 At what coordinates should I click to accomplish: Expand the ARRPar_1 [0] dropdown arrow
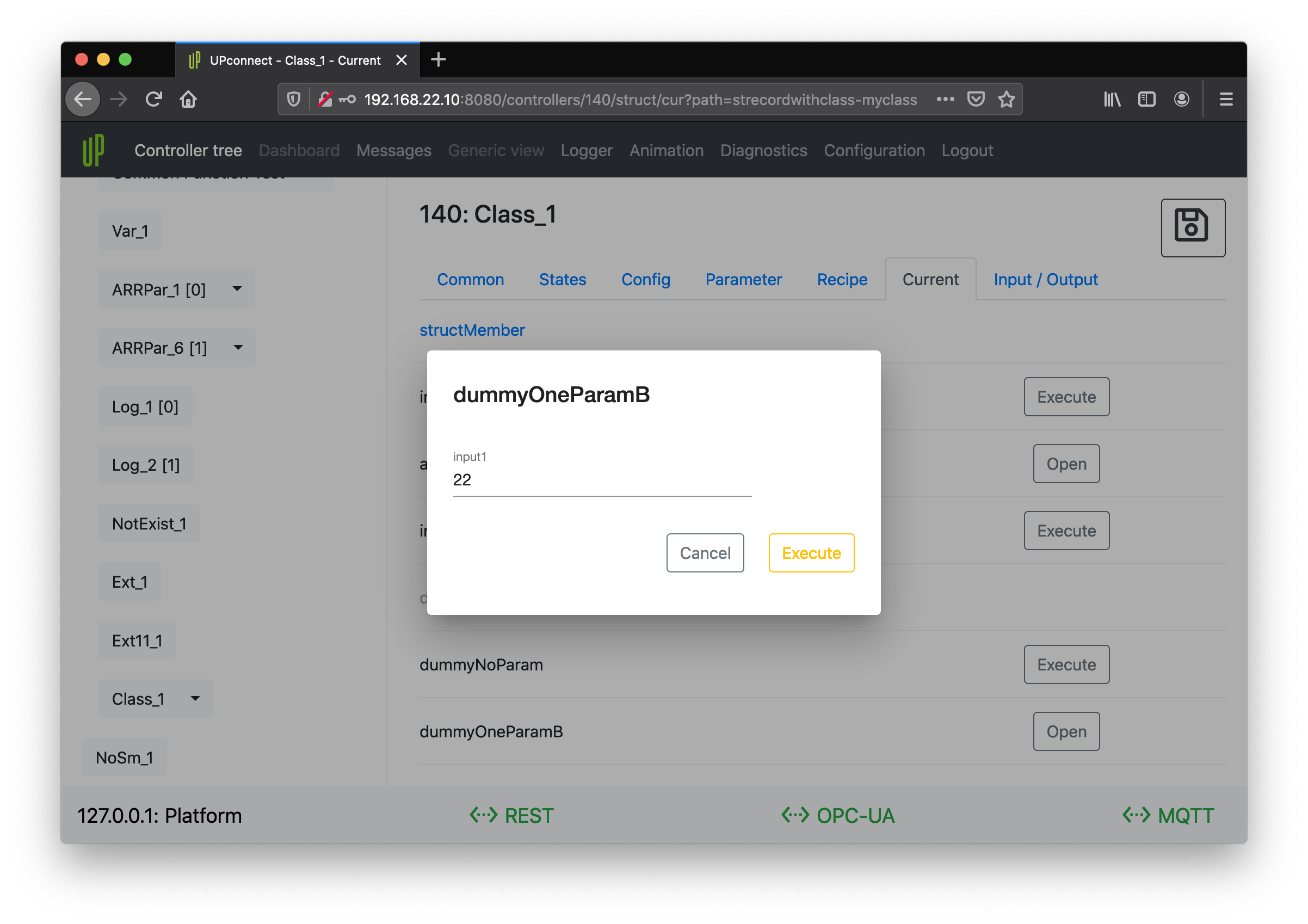[x=237, y=289]
